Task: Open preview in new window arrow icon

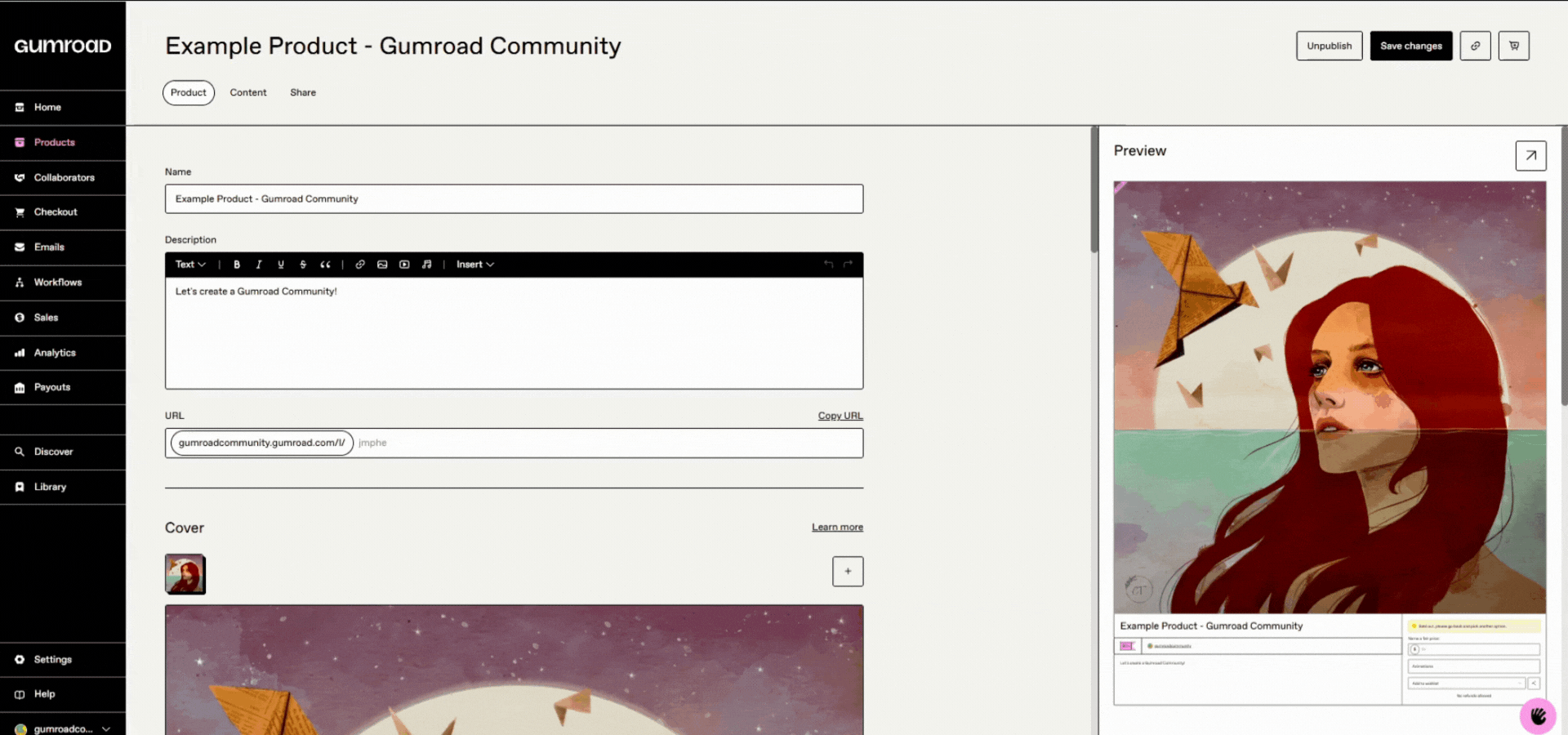Action: [x=1531, y=155]
